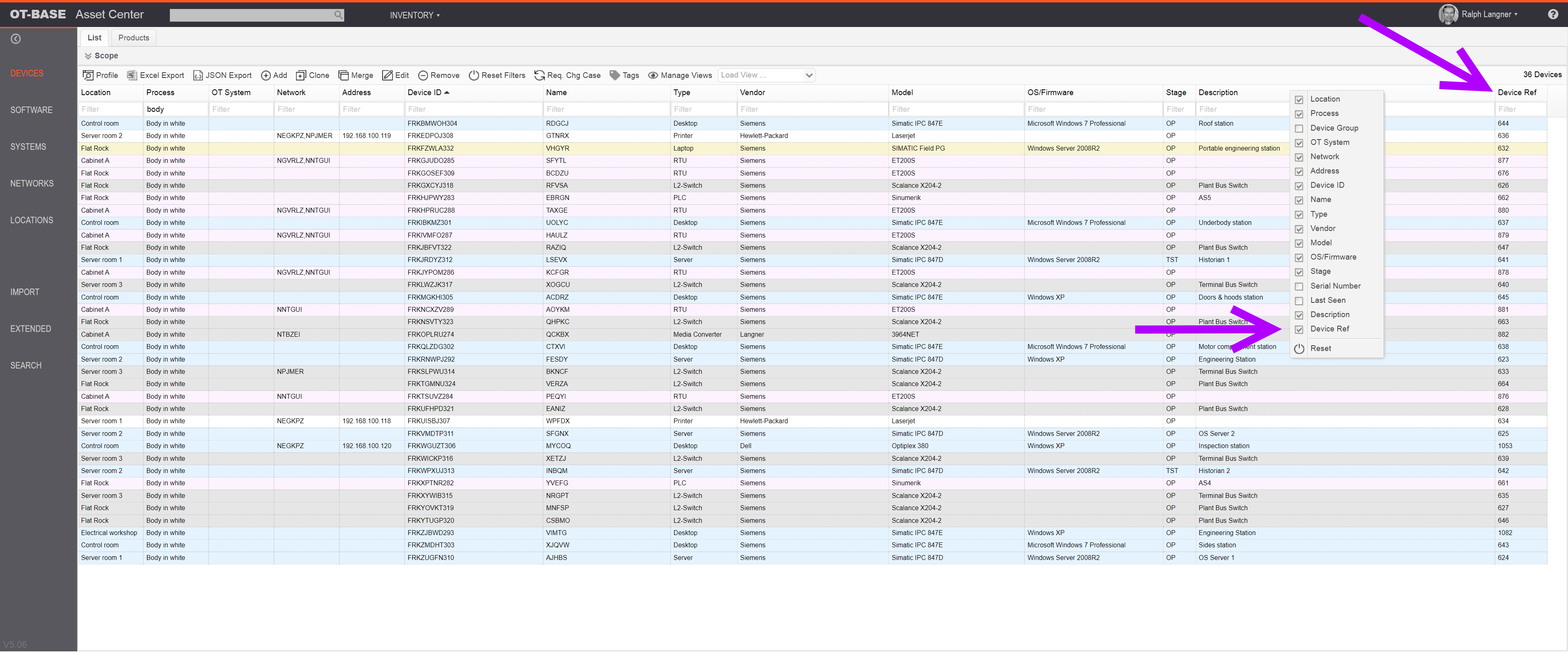This screenshot has height=653, width=1568.
Task: Open SEARCH sidebar section
Action: (26, 366)
